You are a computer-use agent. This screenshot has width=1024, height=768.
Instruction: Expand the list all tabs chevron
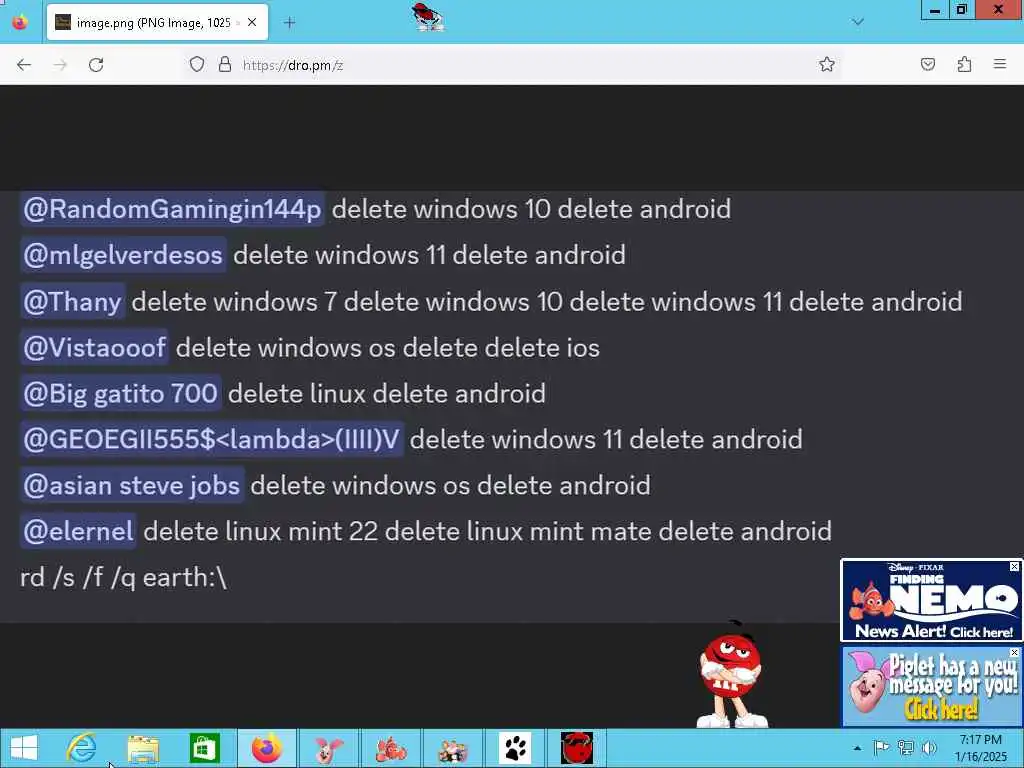tap(857, 22)
